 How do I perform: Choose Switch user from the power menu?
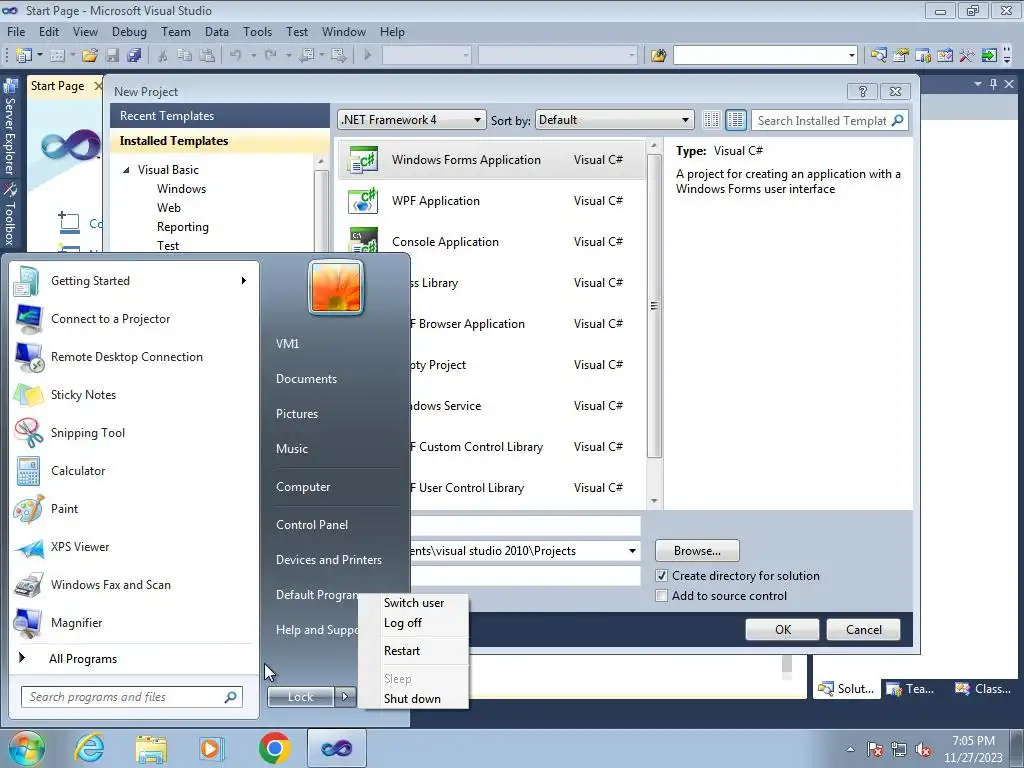414,603
